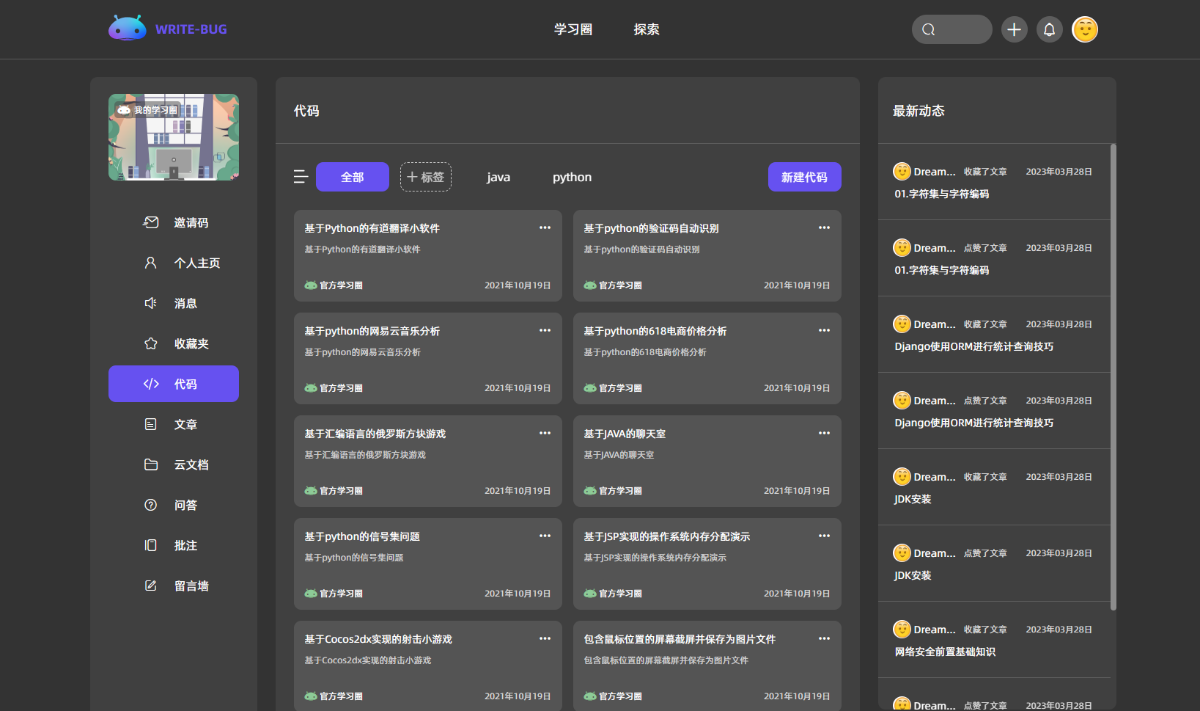Click 官方学习圈 icon on 验证码自动识别 card
The height and width of the screenshot is (711, 1200).
(x=590, y=285)
